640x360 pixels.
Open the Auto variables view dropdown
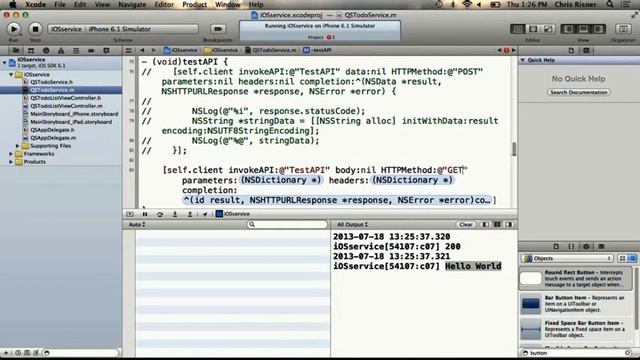pyautogui.click(x=137, y=224)
